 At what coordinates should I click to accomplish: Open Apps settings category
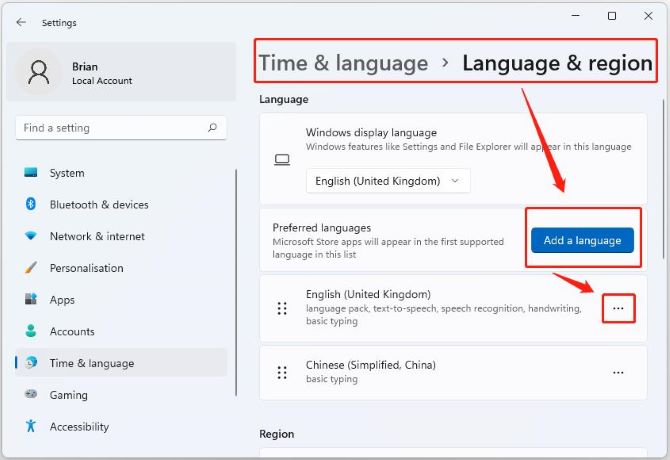tap(121, 299)
